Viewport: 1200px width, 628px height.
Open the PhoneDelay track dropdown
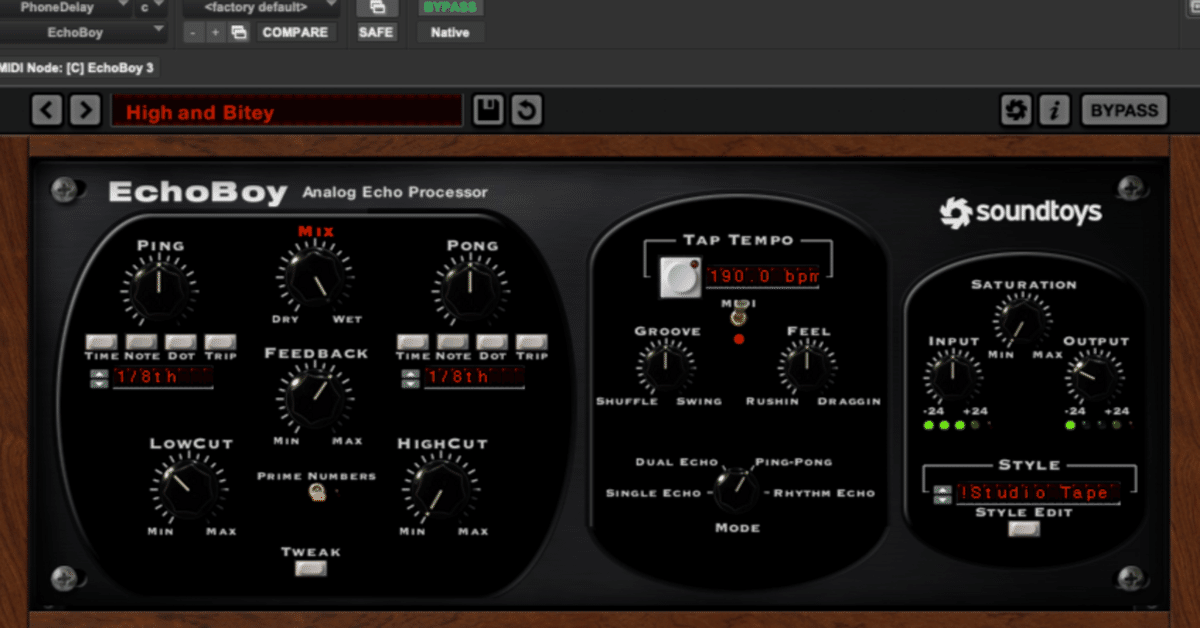point(66,7)
